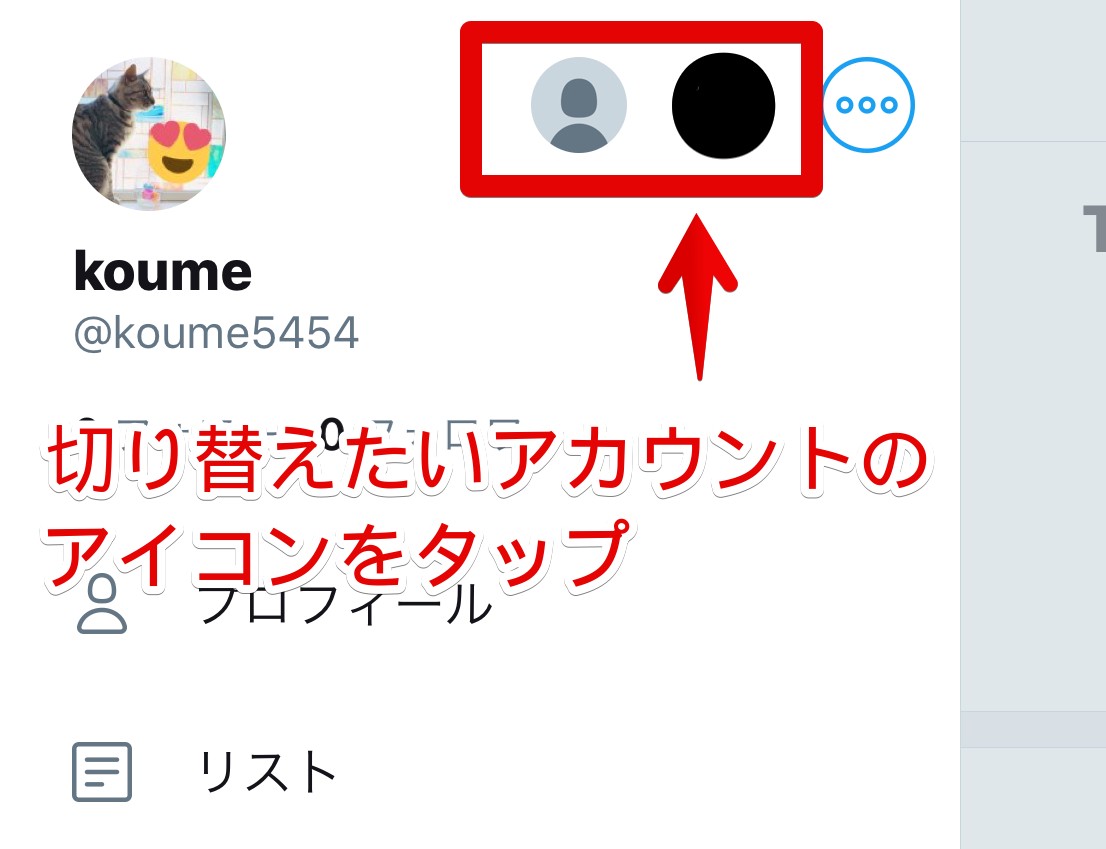1106x849 pixels.
Task: Switch to the black-avatar account
Action: coord(723,105)
